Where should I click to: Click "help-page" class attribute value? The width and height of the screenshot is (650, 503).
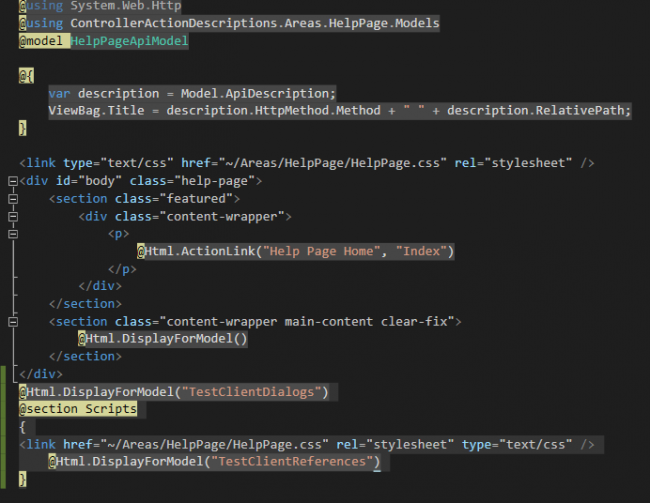(x=214, y=181)
